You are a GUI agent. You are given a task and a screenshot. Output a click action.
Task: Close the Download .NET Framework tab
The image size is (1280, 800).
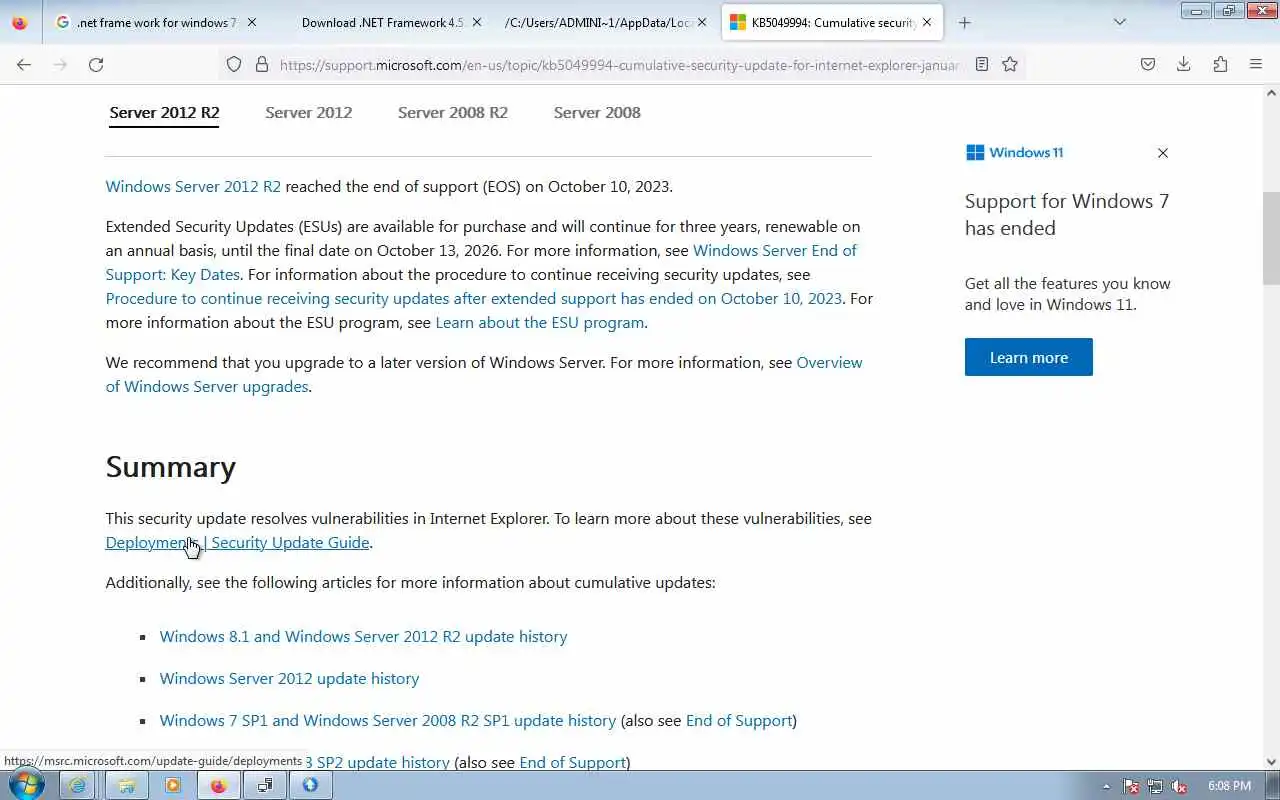click(x=476, y=22)
